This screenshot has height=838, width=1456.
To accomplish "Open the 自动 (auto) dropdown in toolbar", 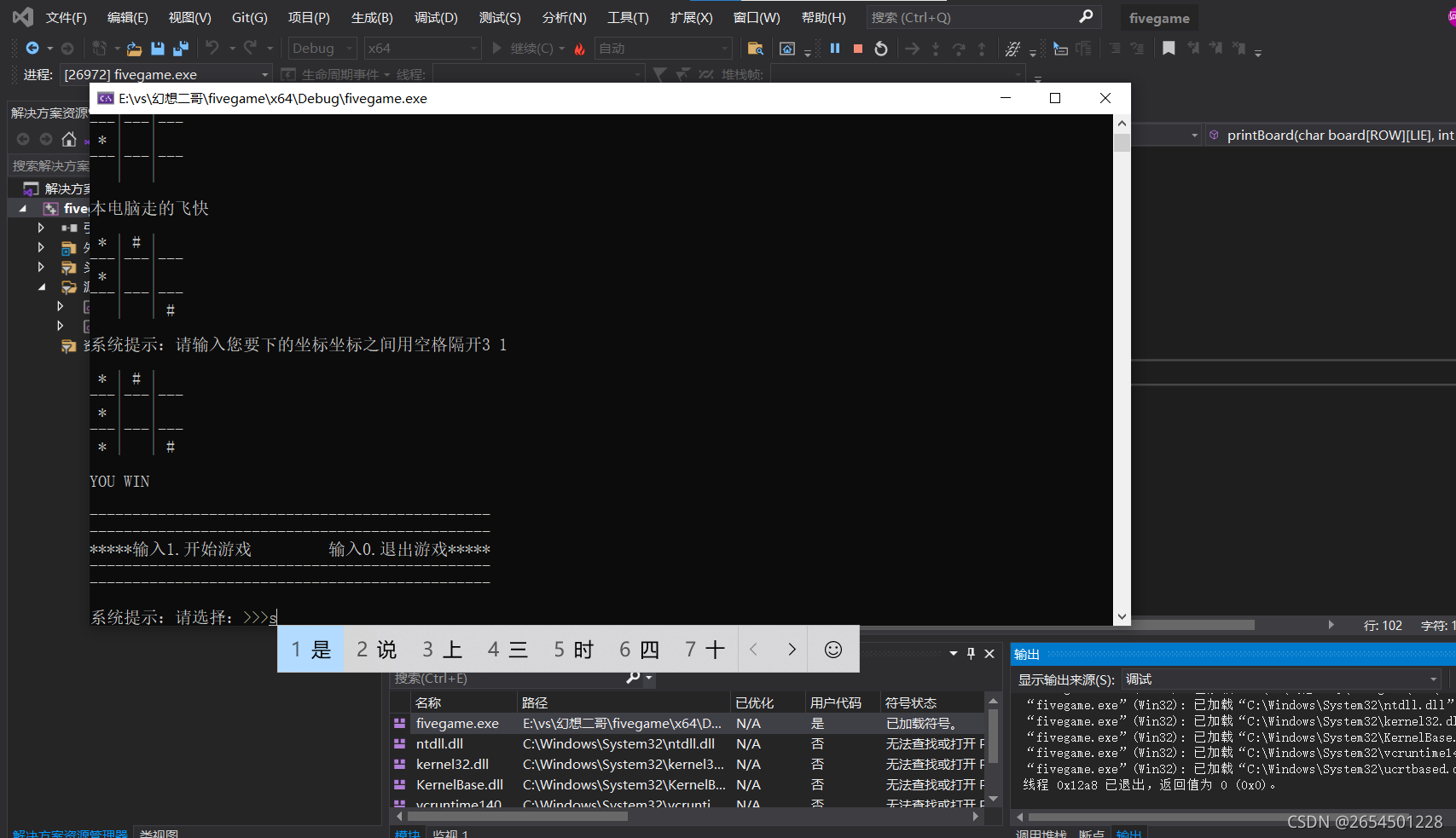I will pyautogui.click(x=663, y=49).
